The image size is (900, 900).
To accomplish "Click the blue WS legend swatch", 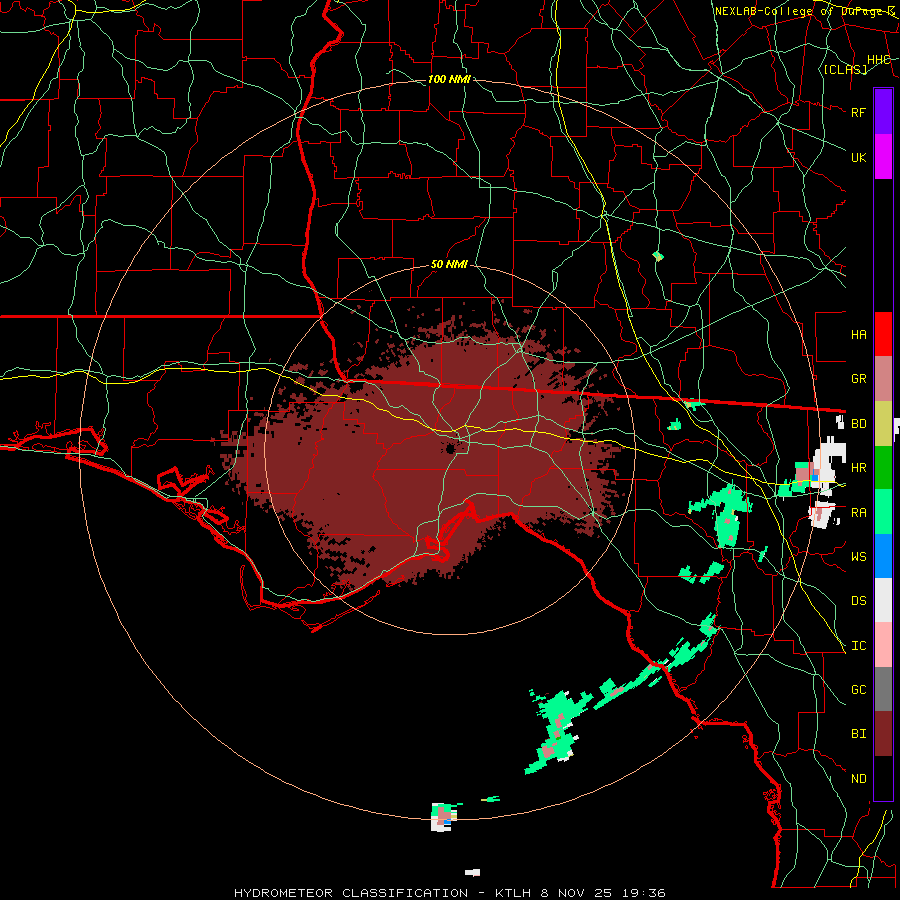I will coord(883,556).
